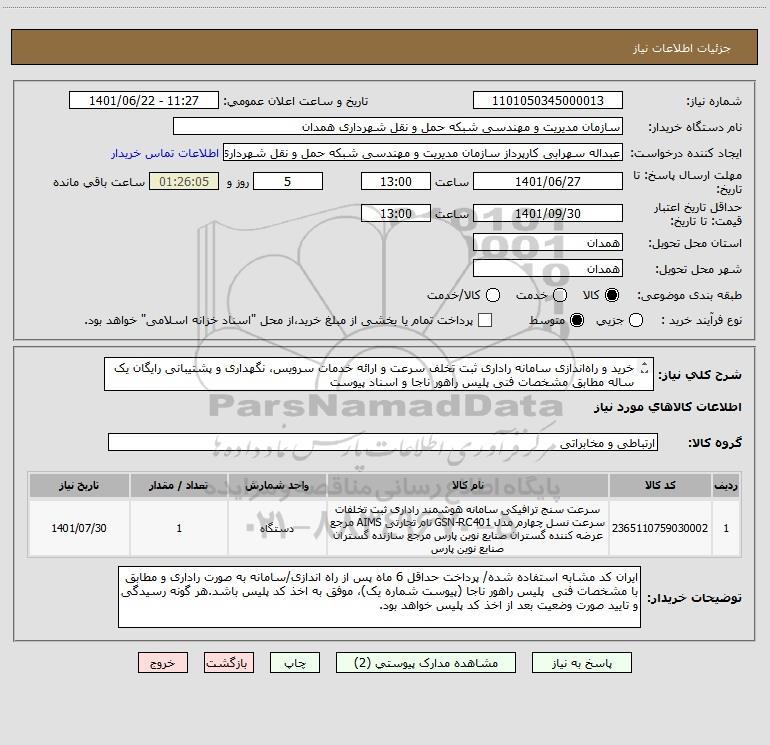Click the description box scroll arrows

[645, 367]
